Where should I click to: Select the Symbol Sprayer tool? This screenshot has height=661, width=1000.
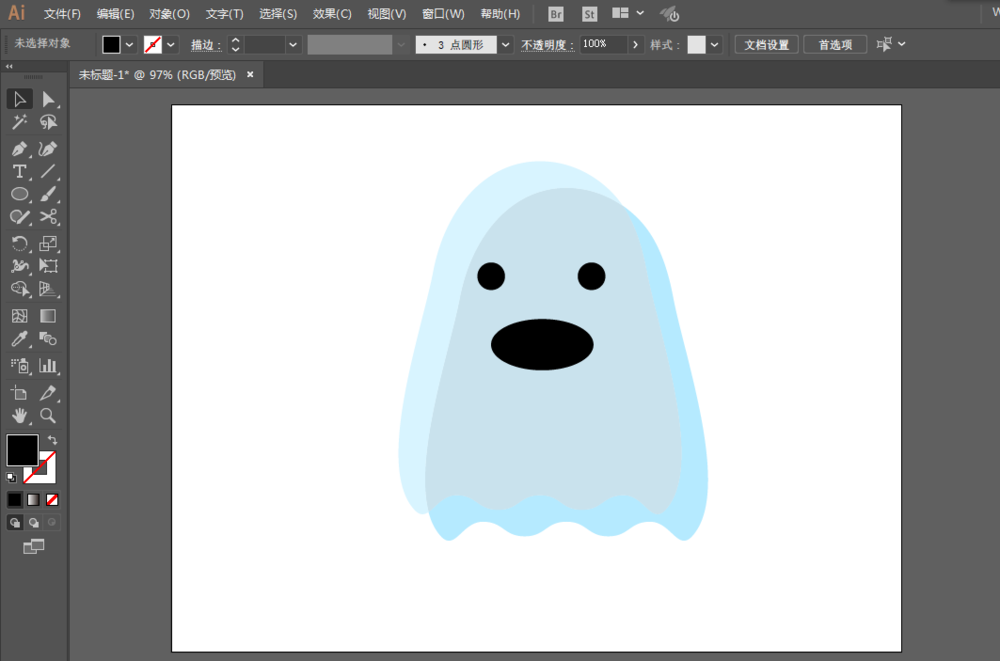pos(20,366)
